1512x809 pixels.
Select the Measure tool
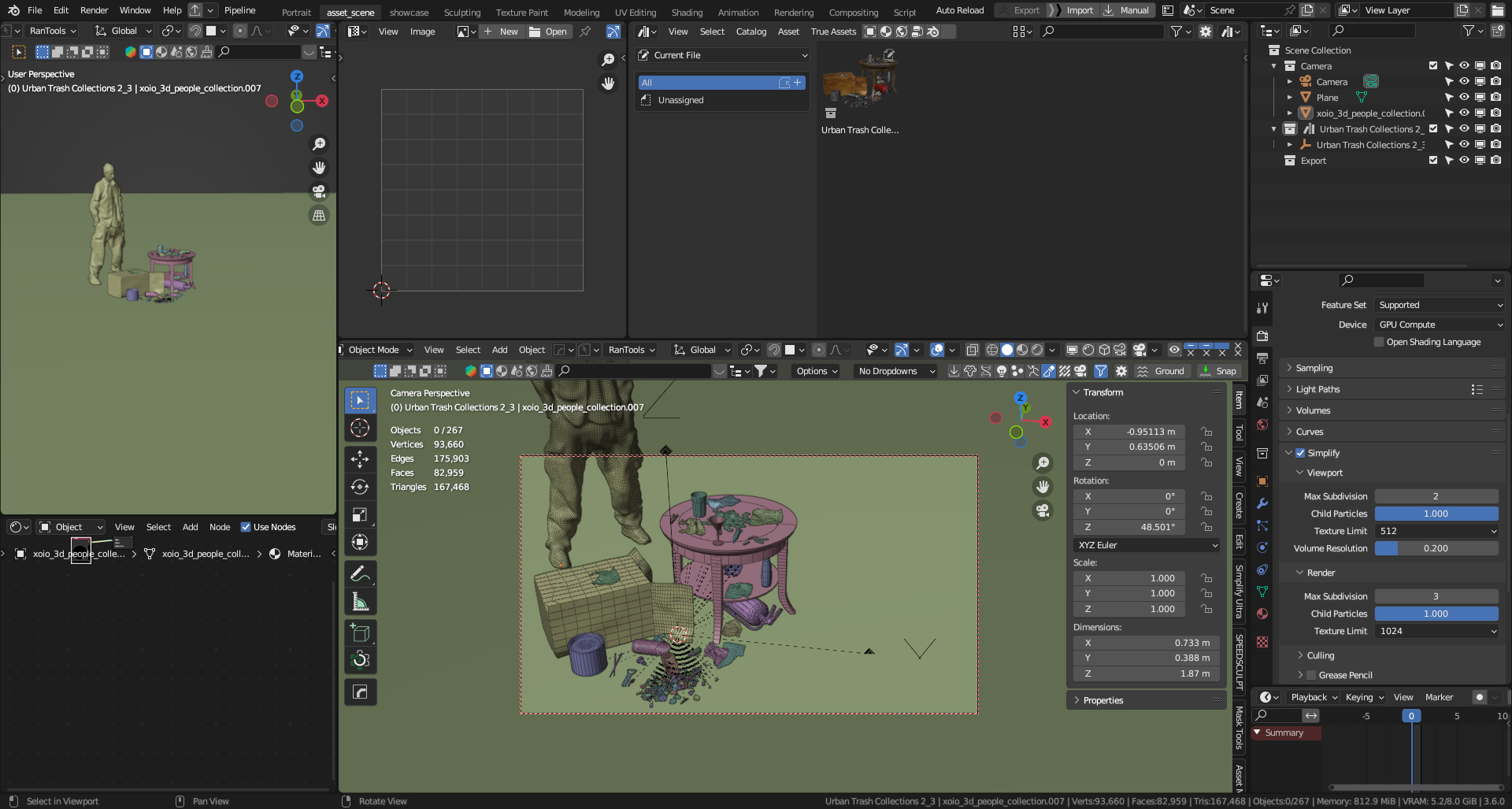click(360, 603)
